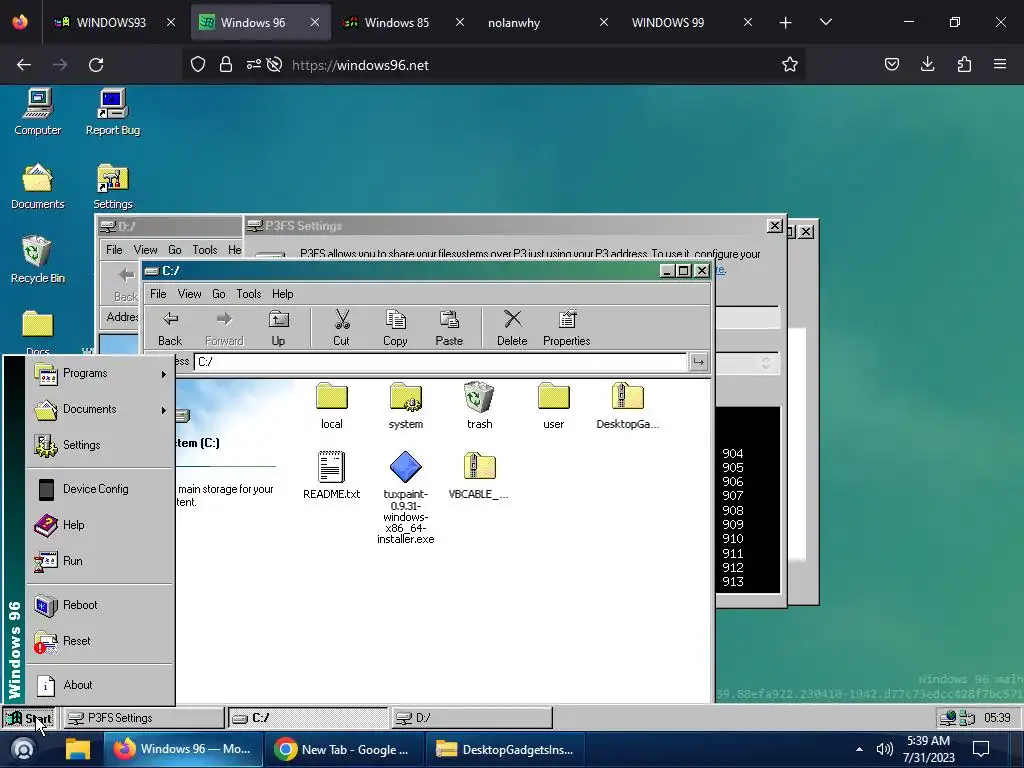The height and width of the screenshot is (768, 1024).
Task: Open View menu in C:/ window
Action: point(189,294)
